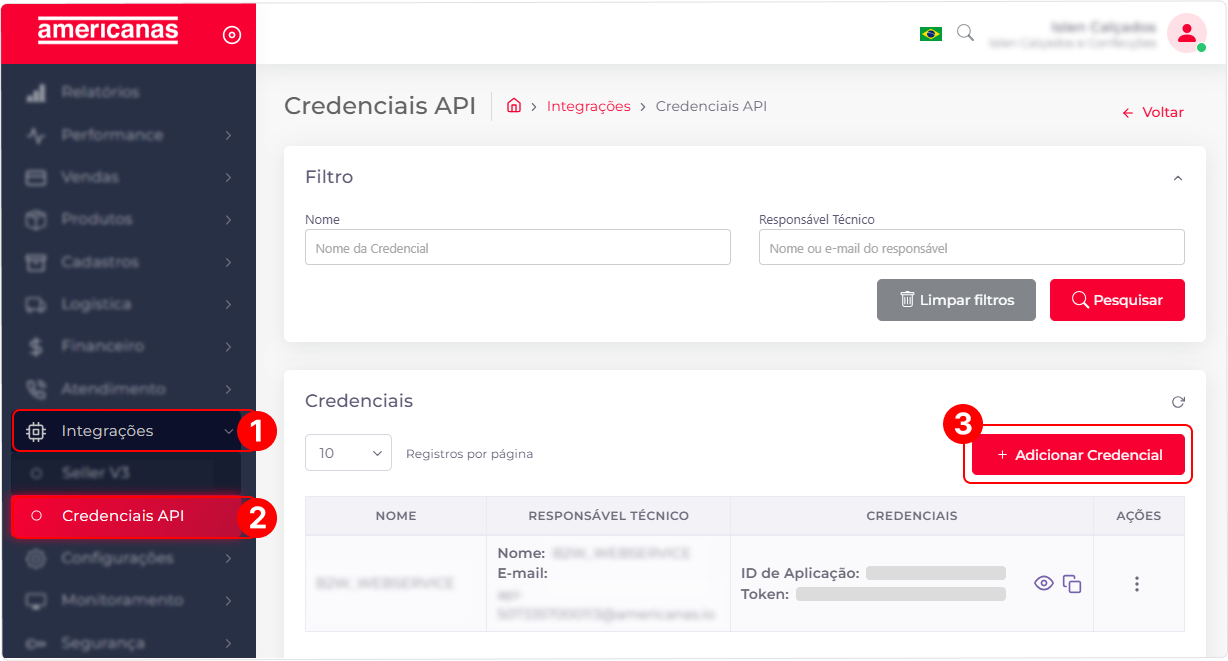
Task: Show token with the eye icon
Action: pyautogui.click(x=1044, y=583)
